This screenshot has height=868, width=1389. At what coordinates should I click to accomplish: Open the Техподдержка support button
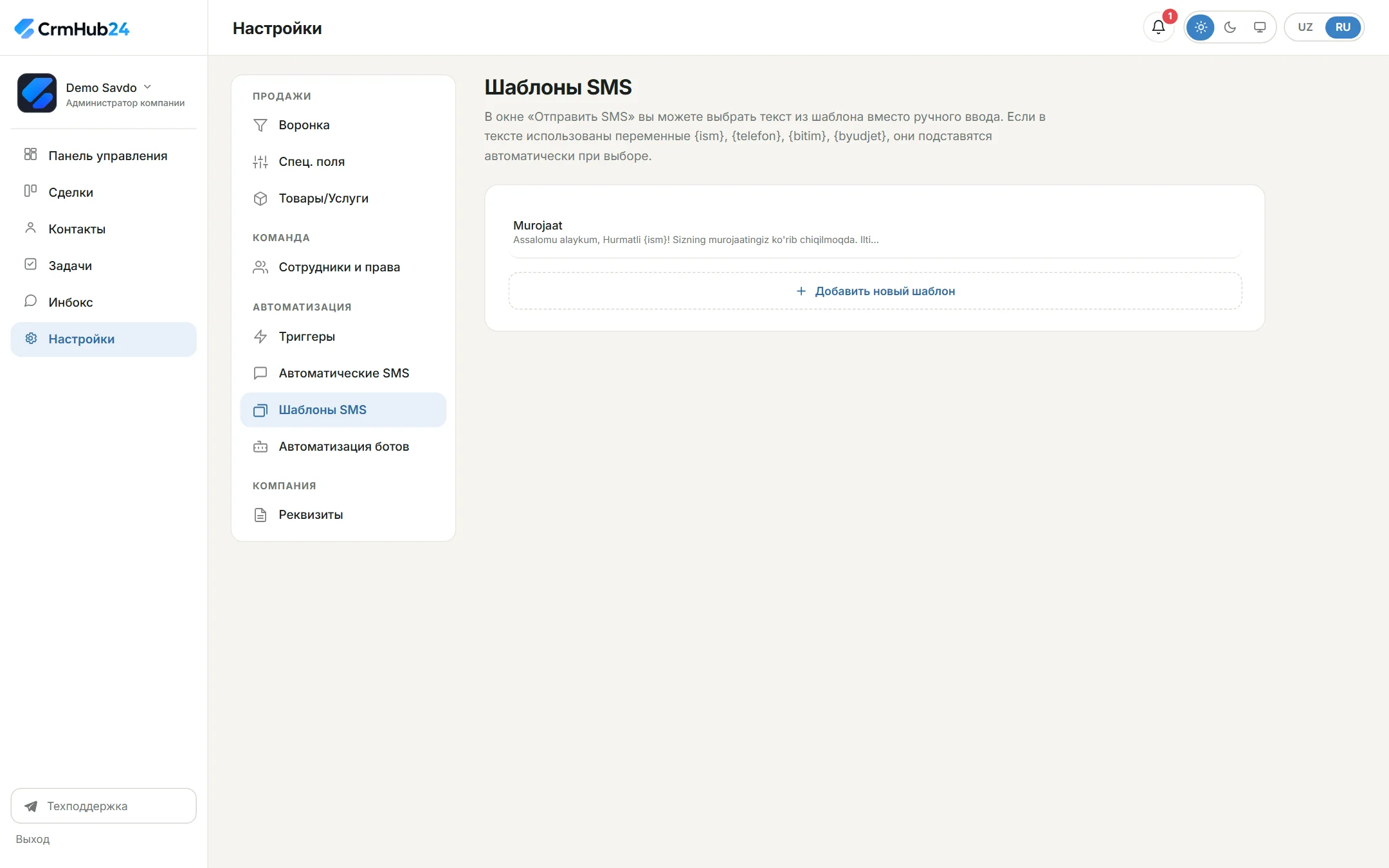[x=104, y=806]
